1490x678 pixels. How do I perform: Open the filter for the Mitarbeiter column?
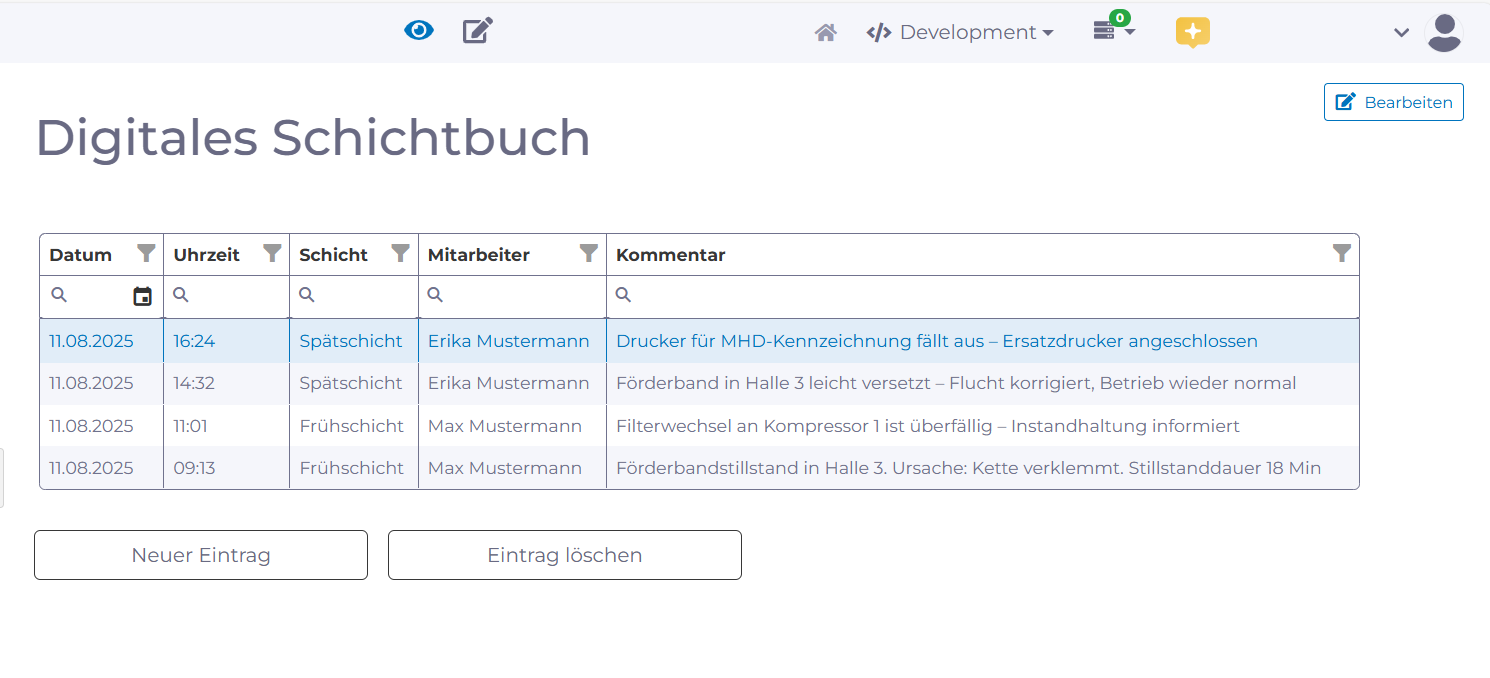(589, 253)
